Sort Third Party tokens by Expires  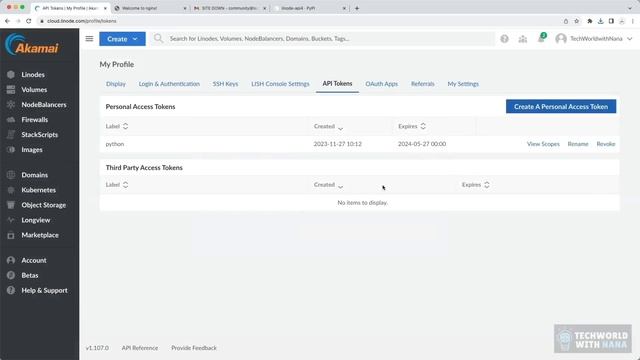coord(476,184)
